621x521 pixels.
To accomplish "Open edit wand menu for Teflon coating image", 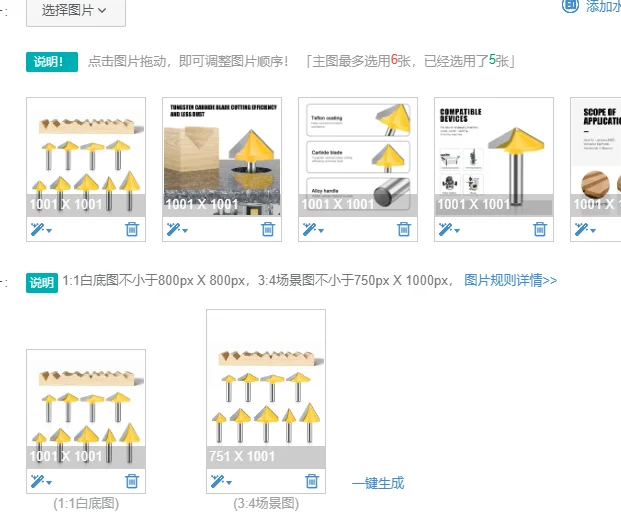I will 313,229.
